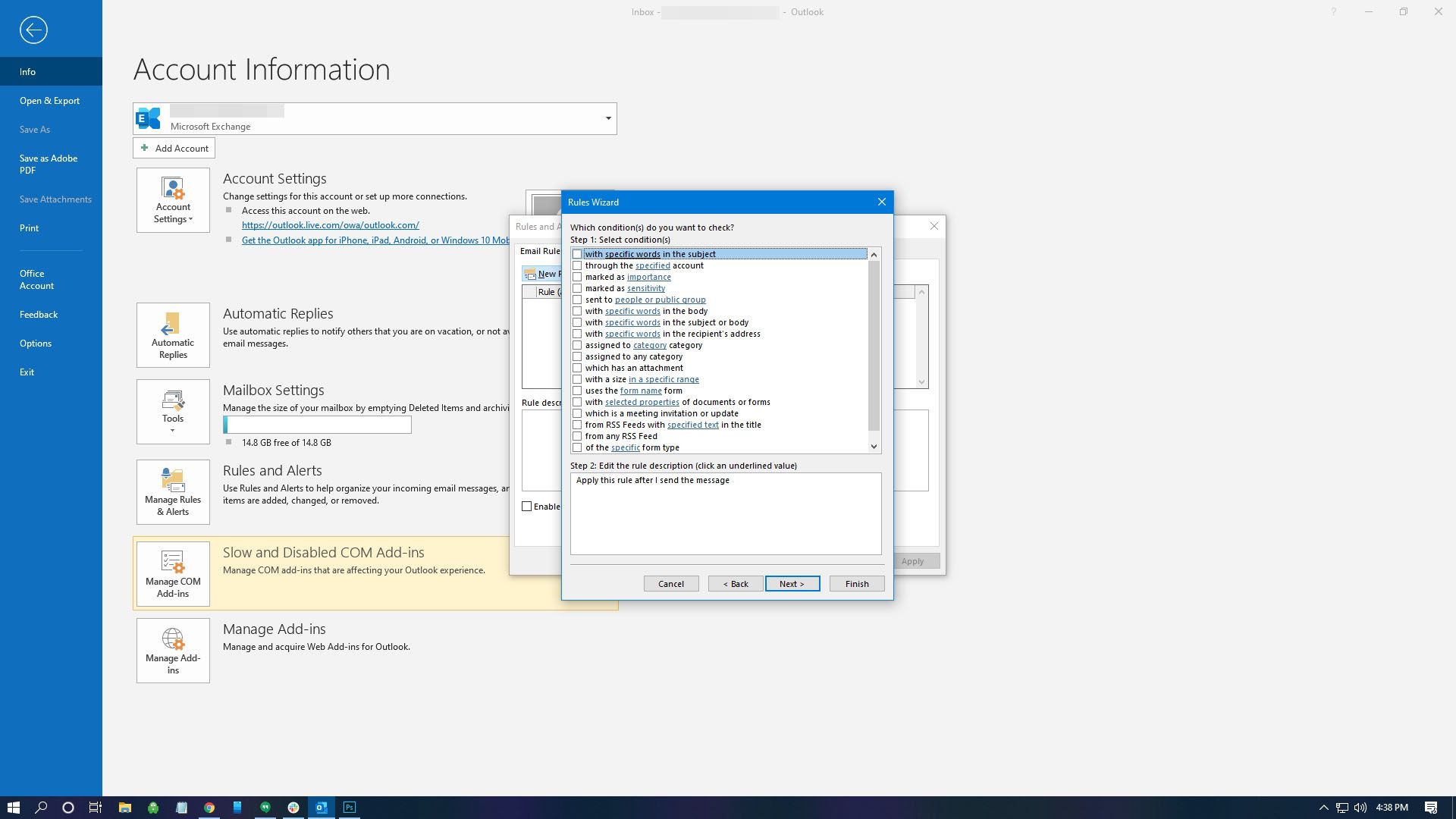Click the Next button in Rules Wizard
This screenshot has height=819, width=1456.
tap(792, 583)
